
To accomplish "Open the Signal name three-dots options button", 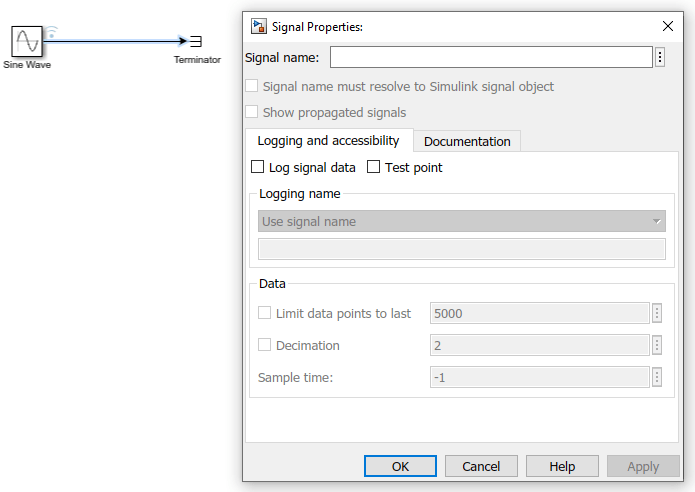I will coord(660,57).
